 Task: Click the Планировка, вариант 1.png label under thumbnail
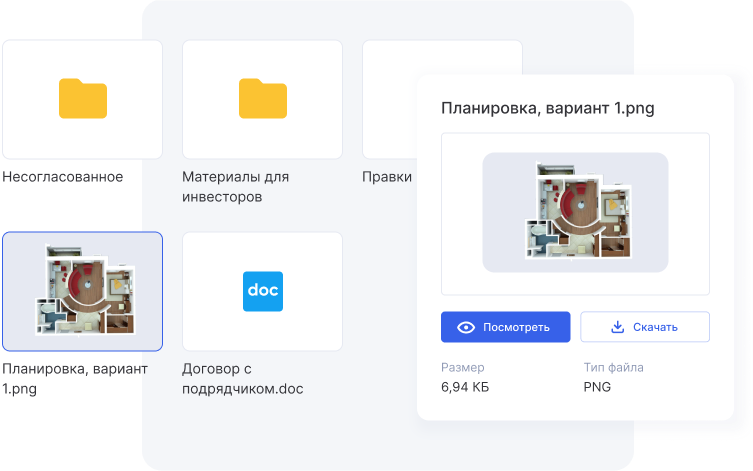[75, 379]
